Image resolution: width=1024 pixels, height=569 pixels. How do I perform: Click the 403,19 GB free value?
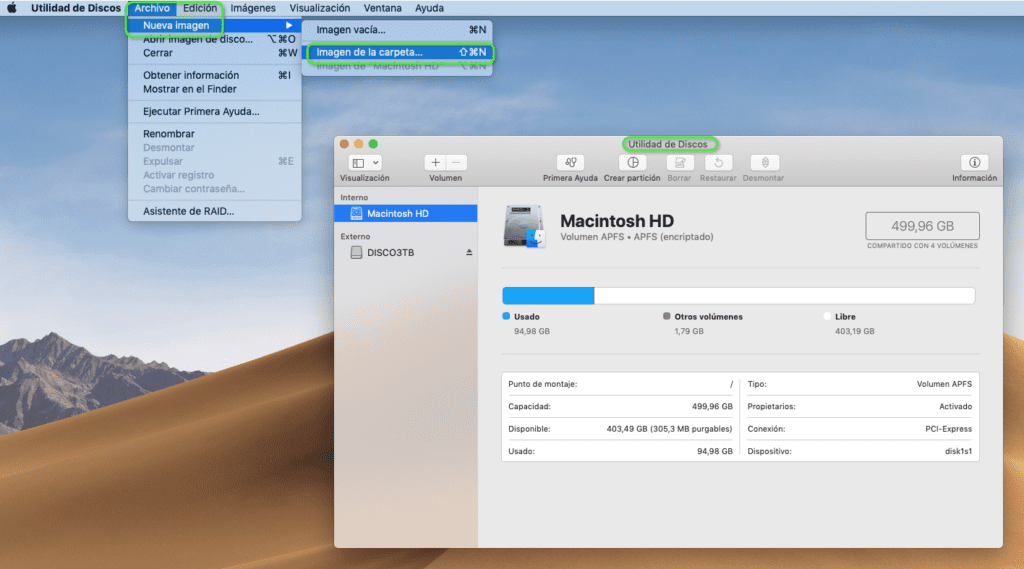854,331
